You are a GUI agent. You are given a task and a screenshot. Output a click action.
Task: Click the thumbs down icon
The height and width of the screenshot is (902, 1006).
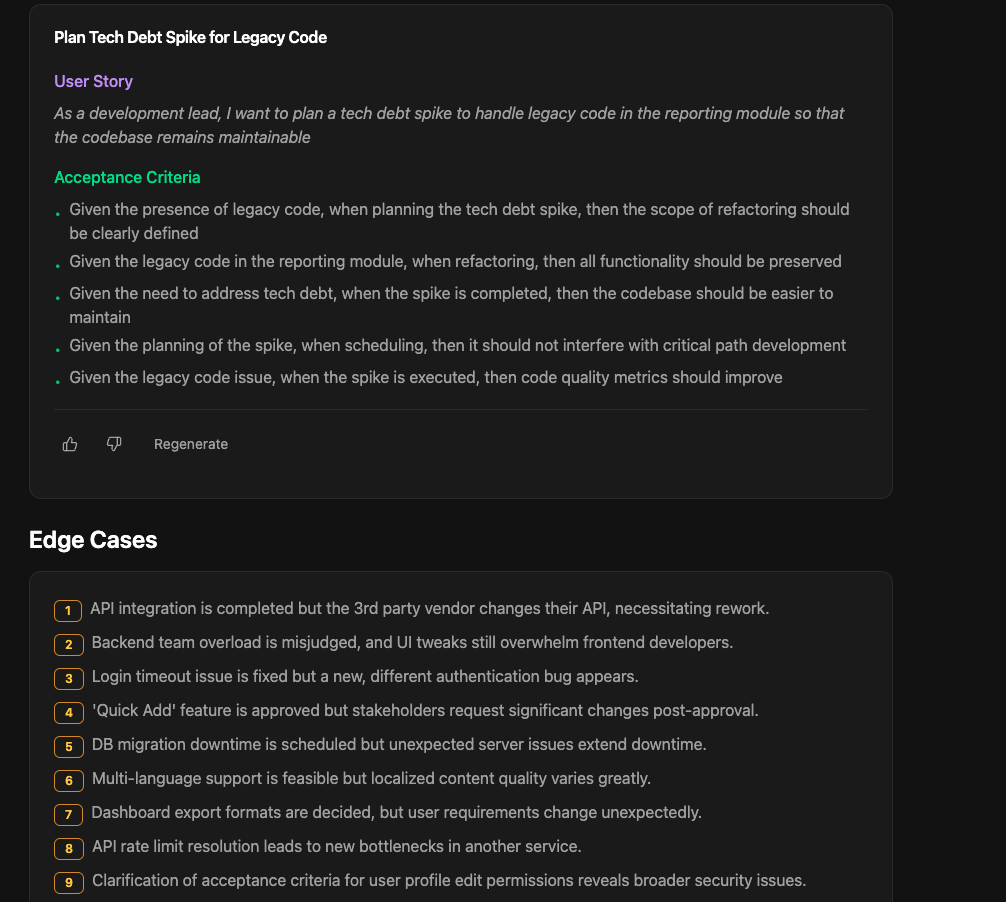tap(114, 444)
